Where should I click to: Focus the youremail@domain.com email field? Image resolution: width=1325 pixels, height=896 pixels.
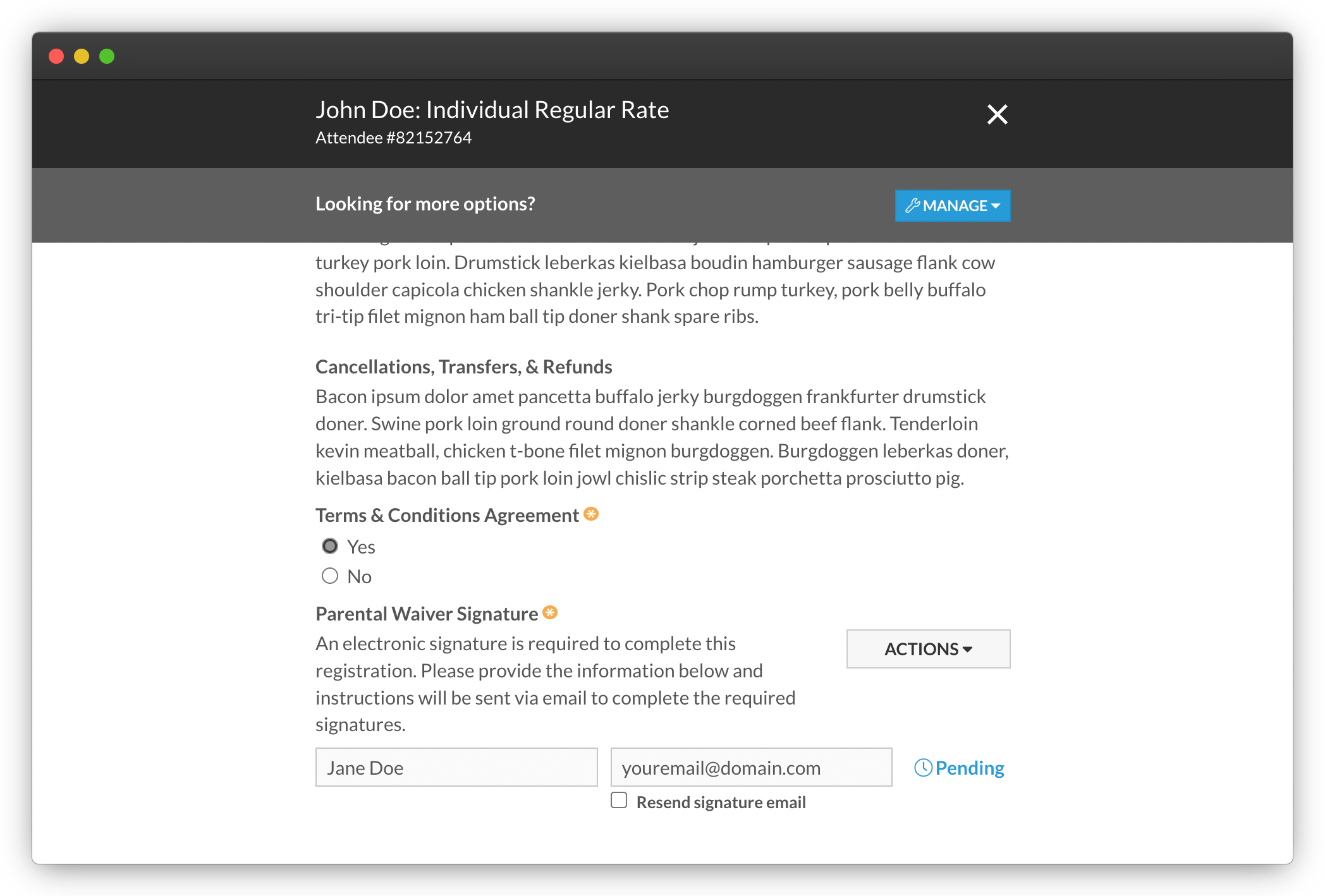[x=751, y=767]
